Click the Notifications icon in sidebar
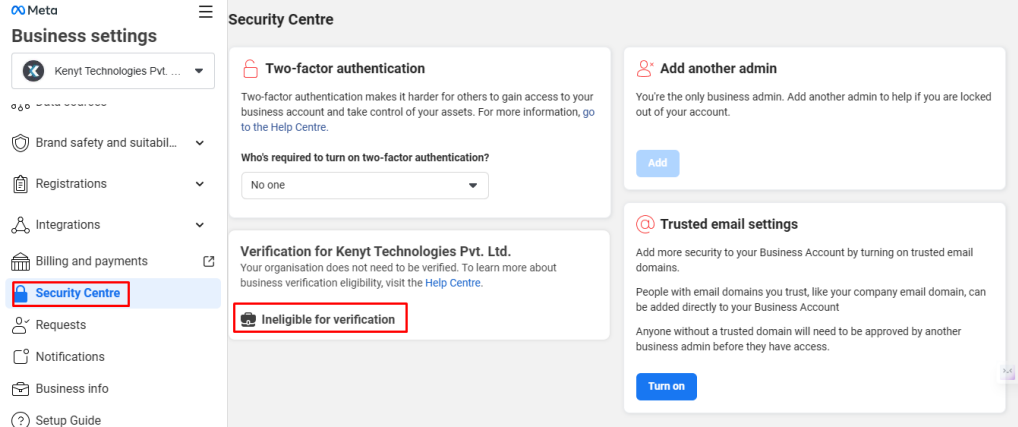 [21, 357]
